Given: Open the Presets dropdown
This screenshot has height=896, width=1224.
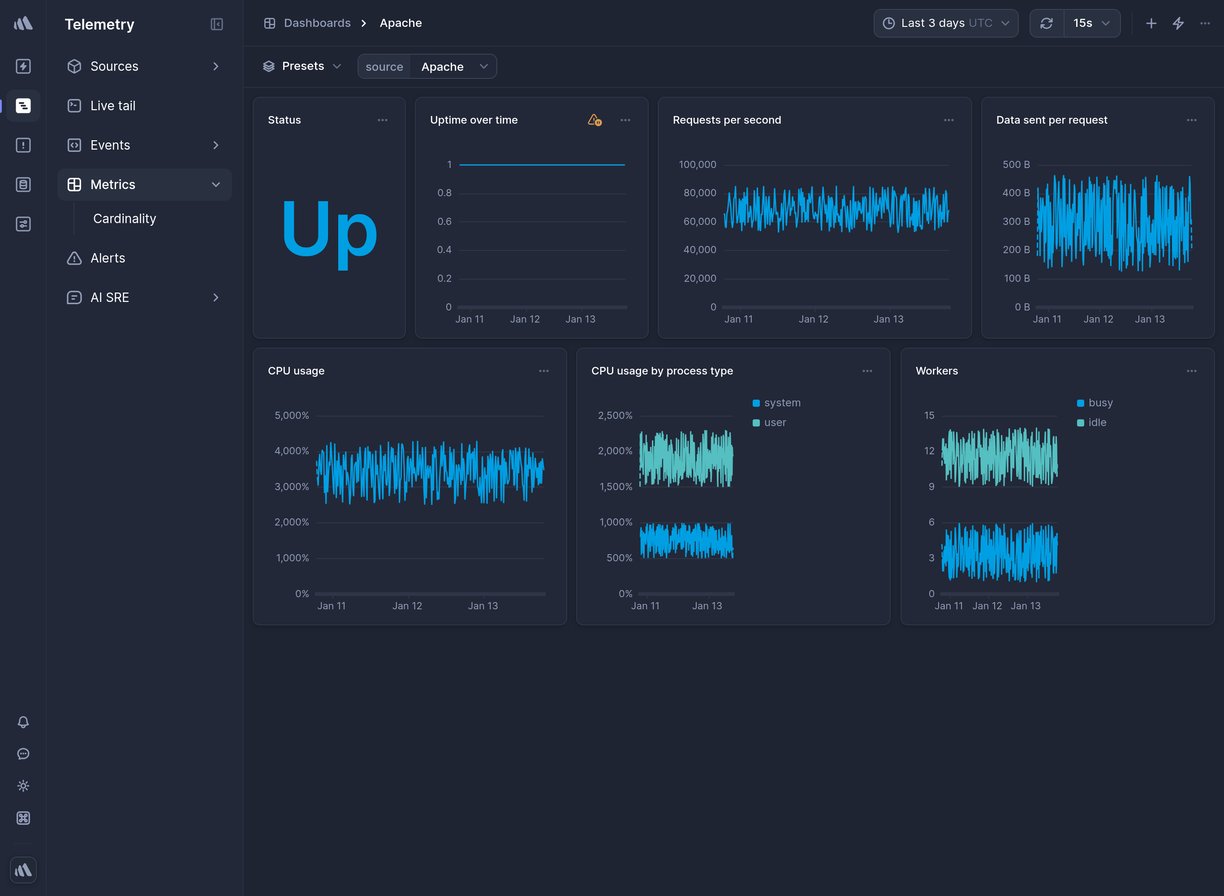Looking at the screenshot, I should (x=301, y=65).
